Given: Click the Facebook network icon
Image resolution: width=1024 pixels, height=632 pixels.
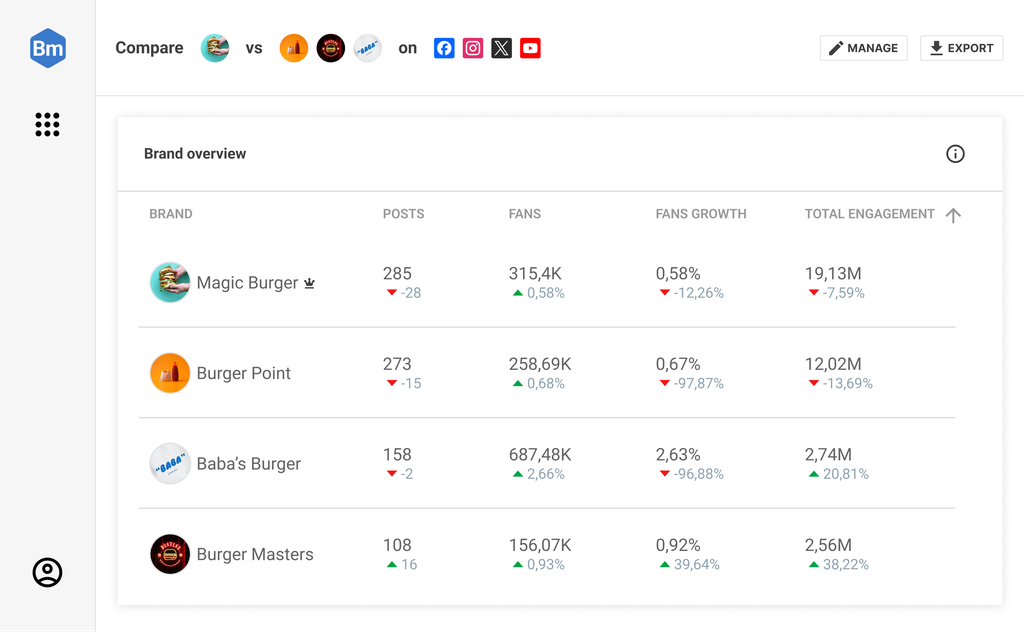Looking at the screenshot, I should tap(444, 48).
